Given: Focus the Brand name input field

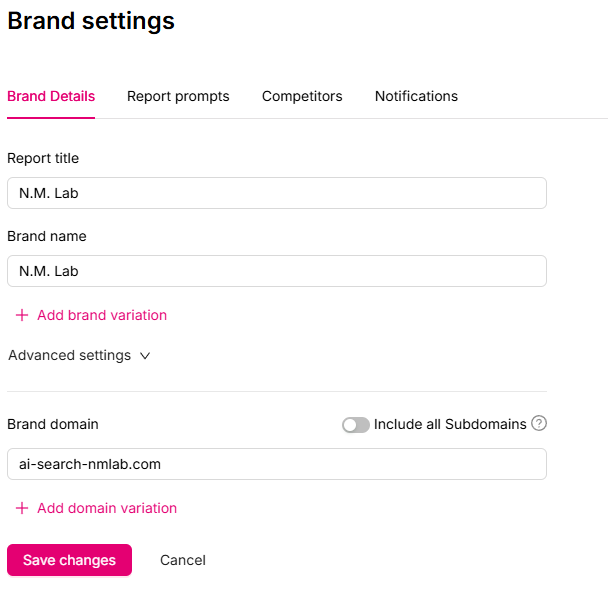Looking at the screenshot, I should tap(277, 271).
